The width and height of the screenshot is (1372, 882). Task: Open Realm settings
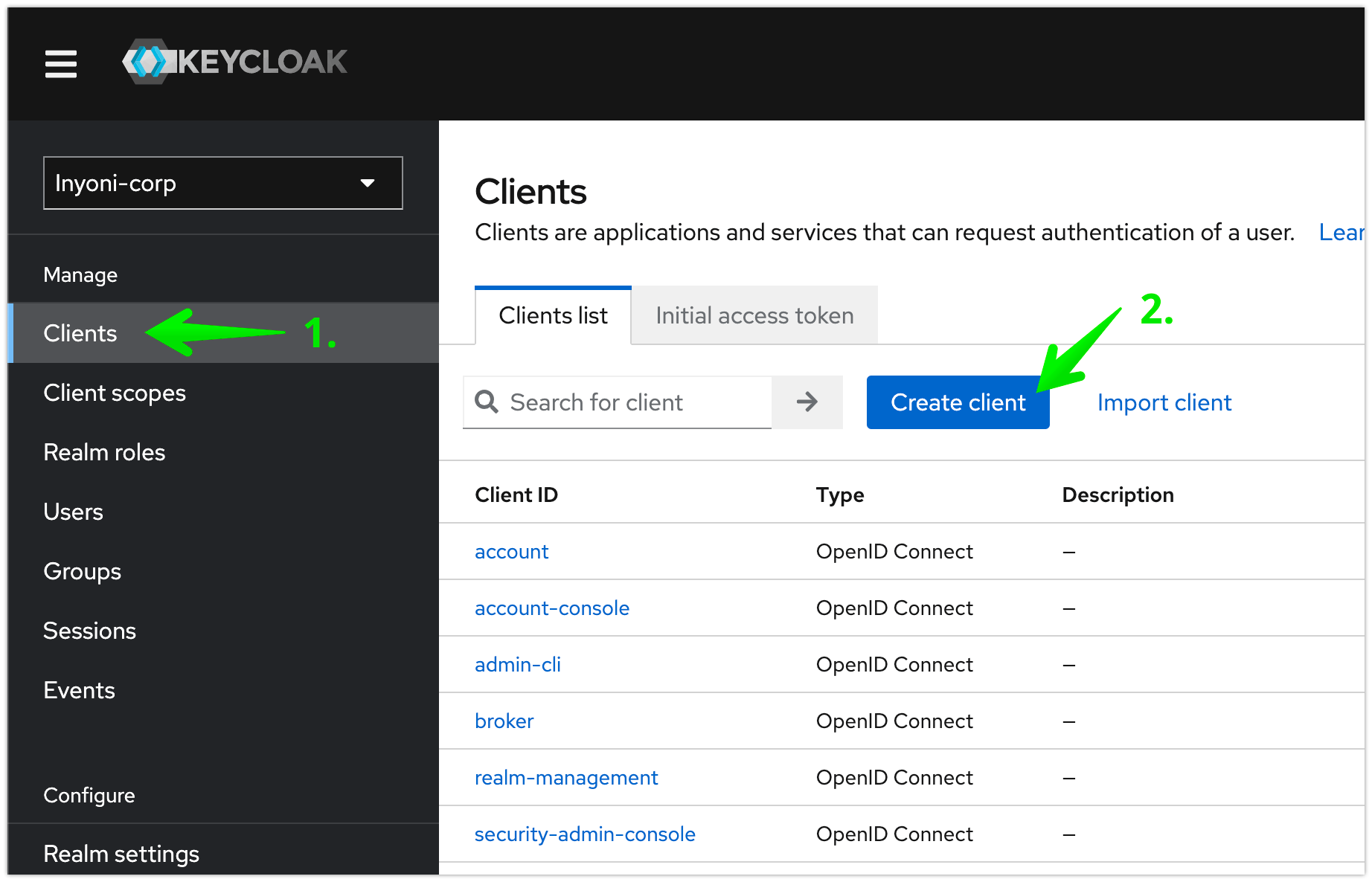121,854
